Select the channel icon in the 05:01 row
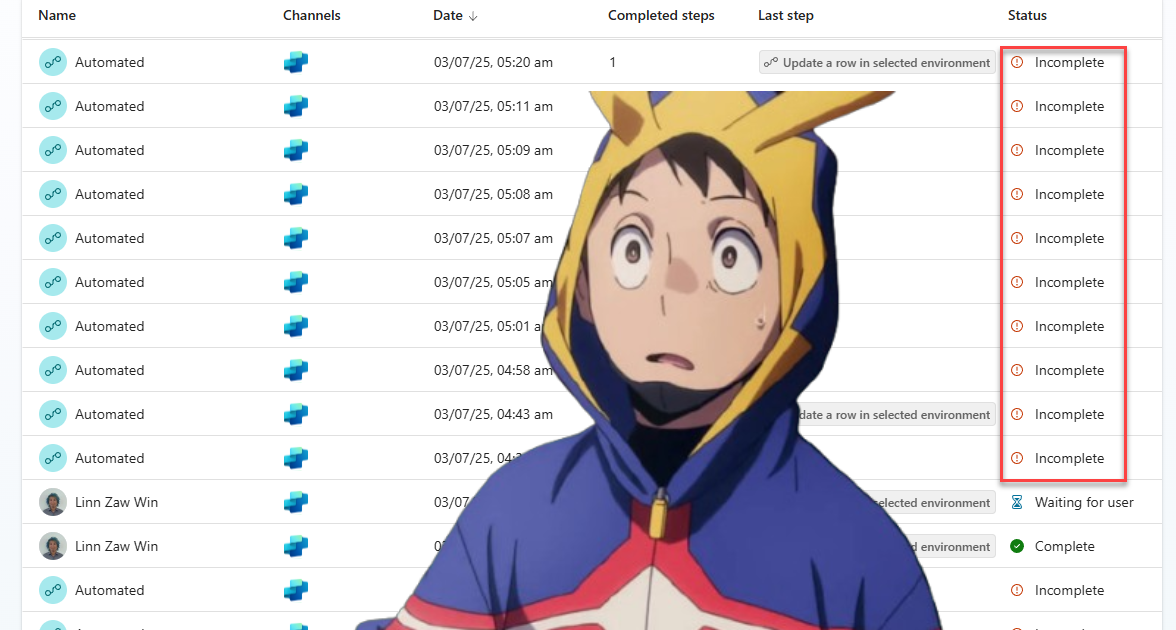Image resolution: width=1176 pixels, height=630 pixels. pos(296,326)
